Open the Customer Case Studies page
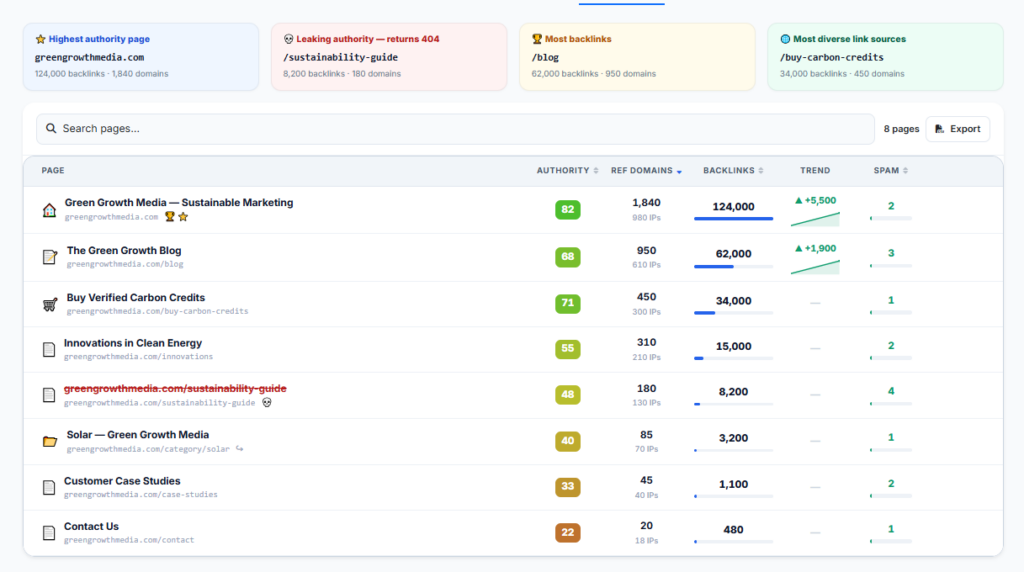 pos(122,481)
